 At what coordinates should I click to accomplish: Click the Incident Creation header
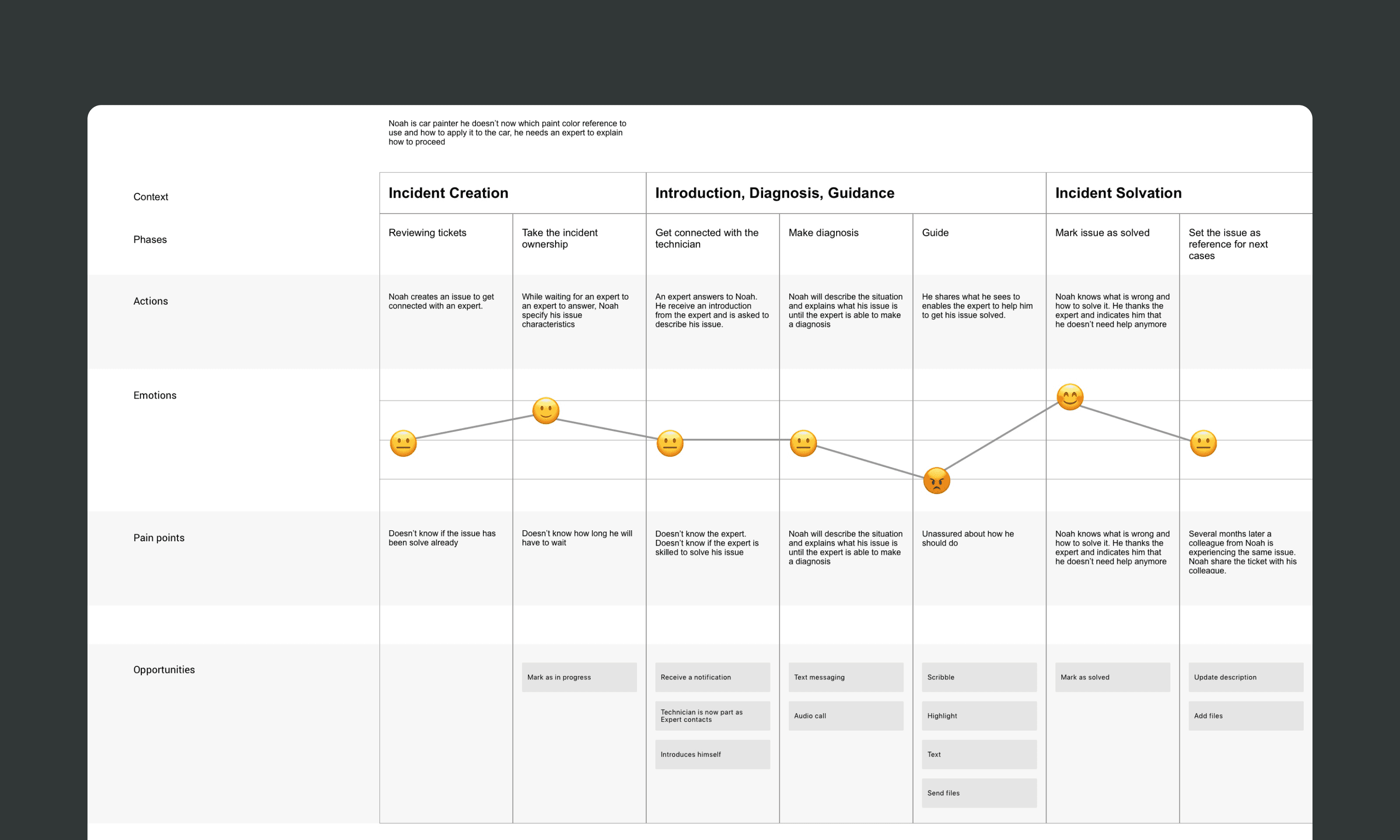448,193
